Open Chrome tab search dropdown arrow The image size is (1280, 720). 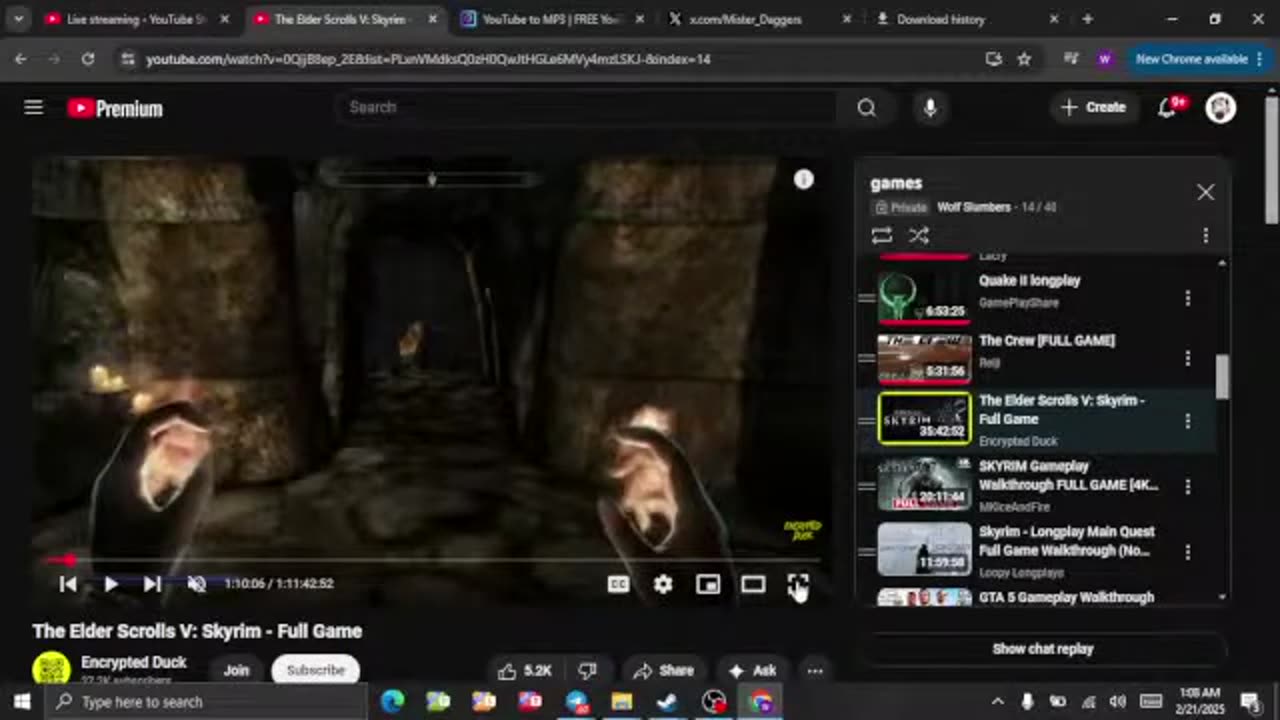click(18, 19)
